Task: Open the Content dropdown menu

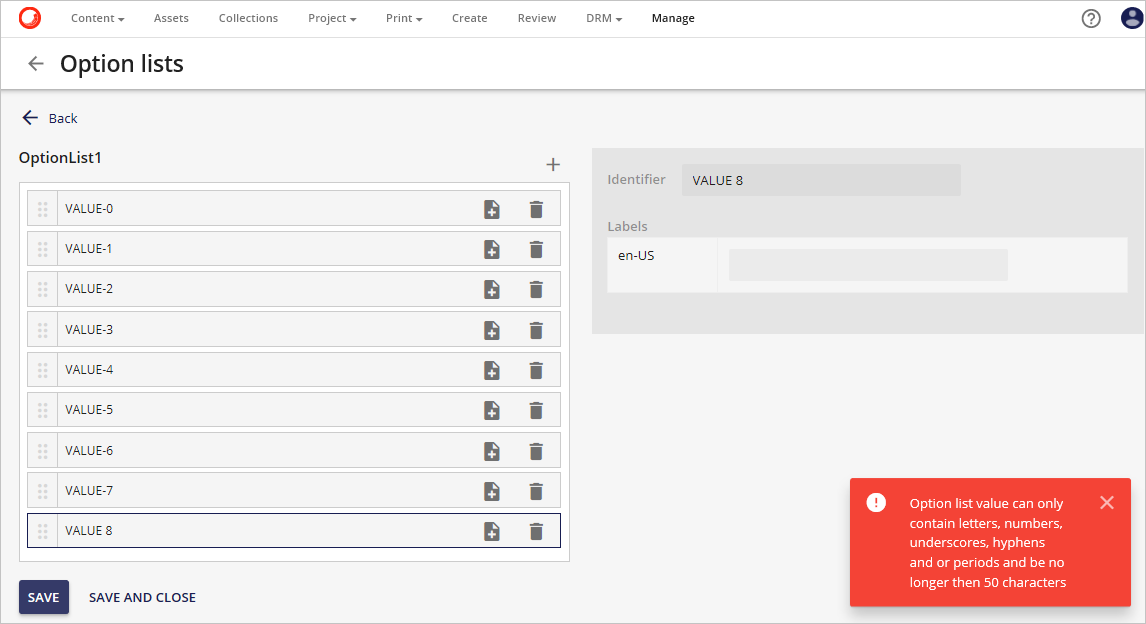Action: [97, 18]
